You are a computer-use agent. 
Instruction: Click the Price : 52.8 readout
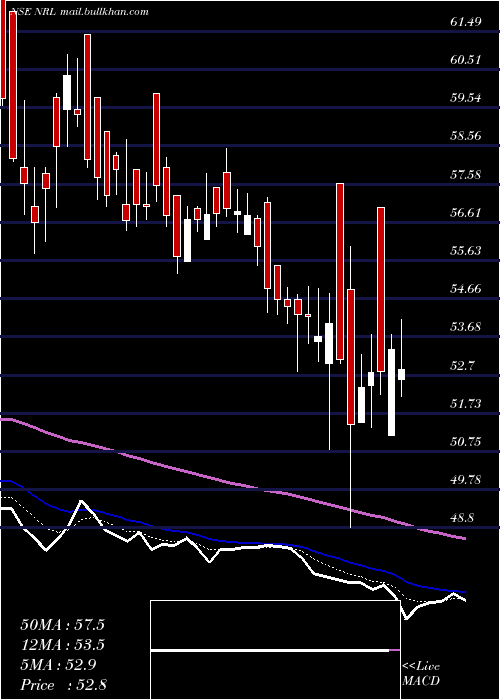tap(63, 685)
